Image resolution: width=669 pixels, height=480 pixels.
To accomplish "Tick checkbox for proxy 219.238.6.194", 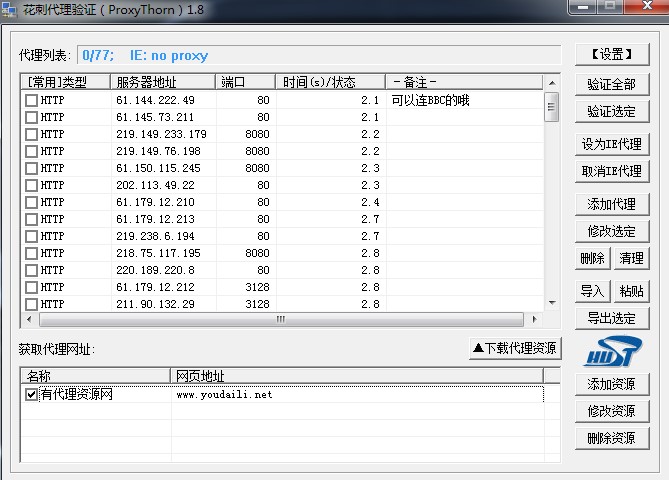I will (x=31, y=236).
